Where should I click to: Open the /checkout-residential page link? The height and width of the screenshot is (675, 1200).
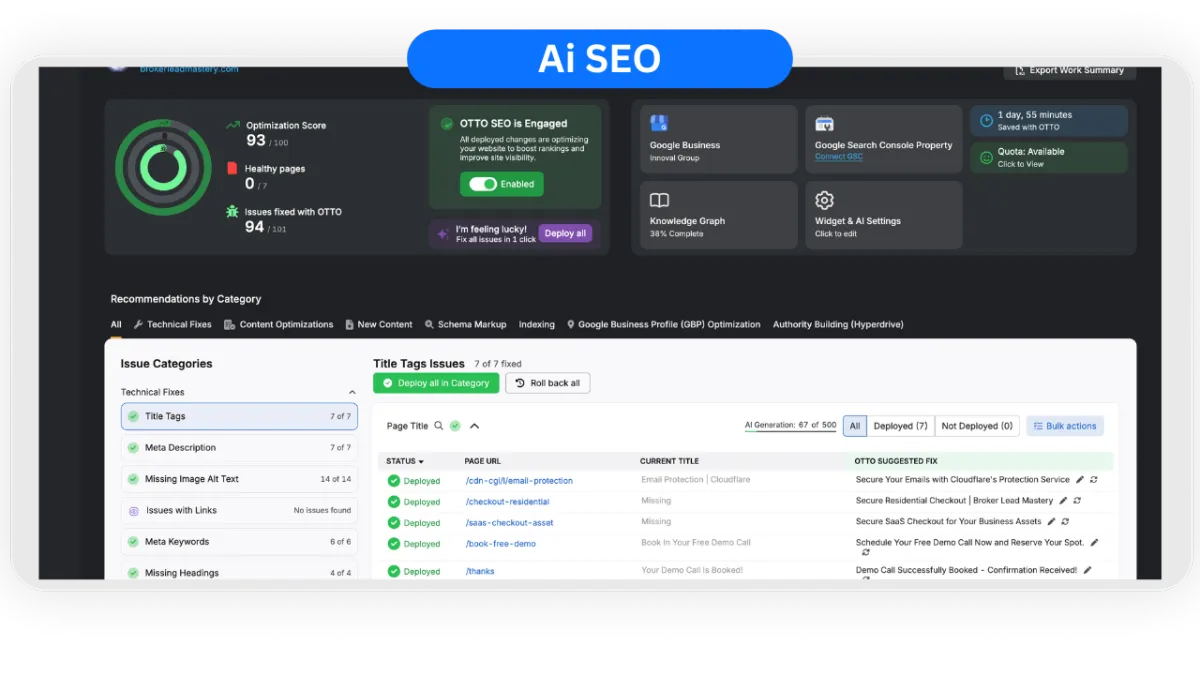coord(507,502)
